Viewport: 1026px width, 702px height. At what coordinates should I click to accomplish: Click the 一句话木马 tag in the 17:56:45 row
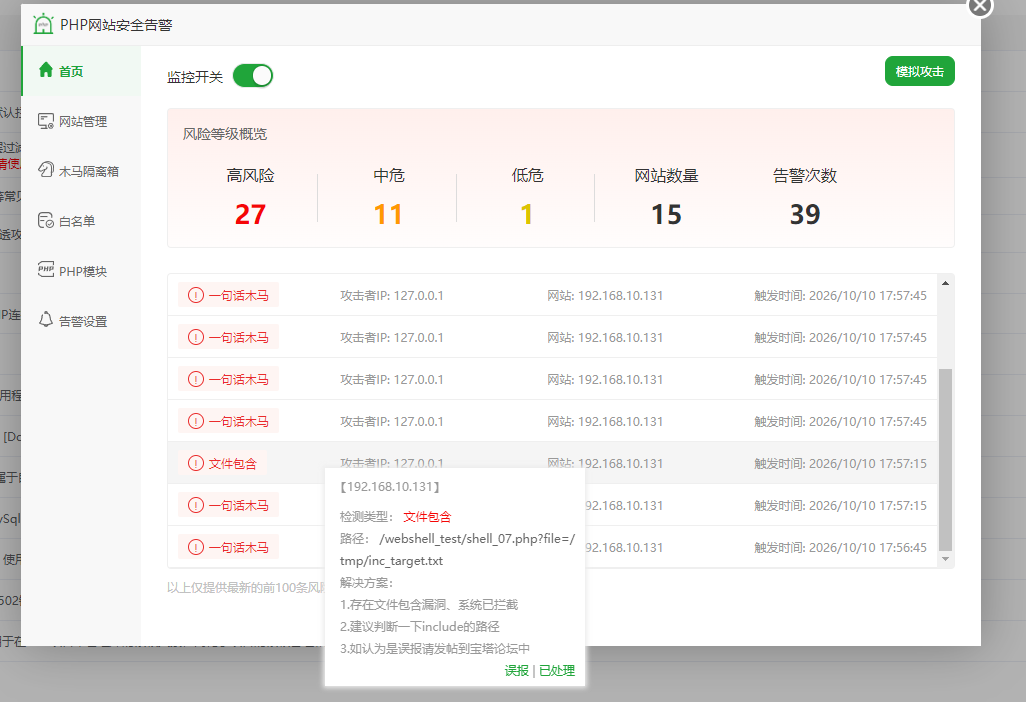(228, 547)
